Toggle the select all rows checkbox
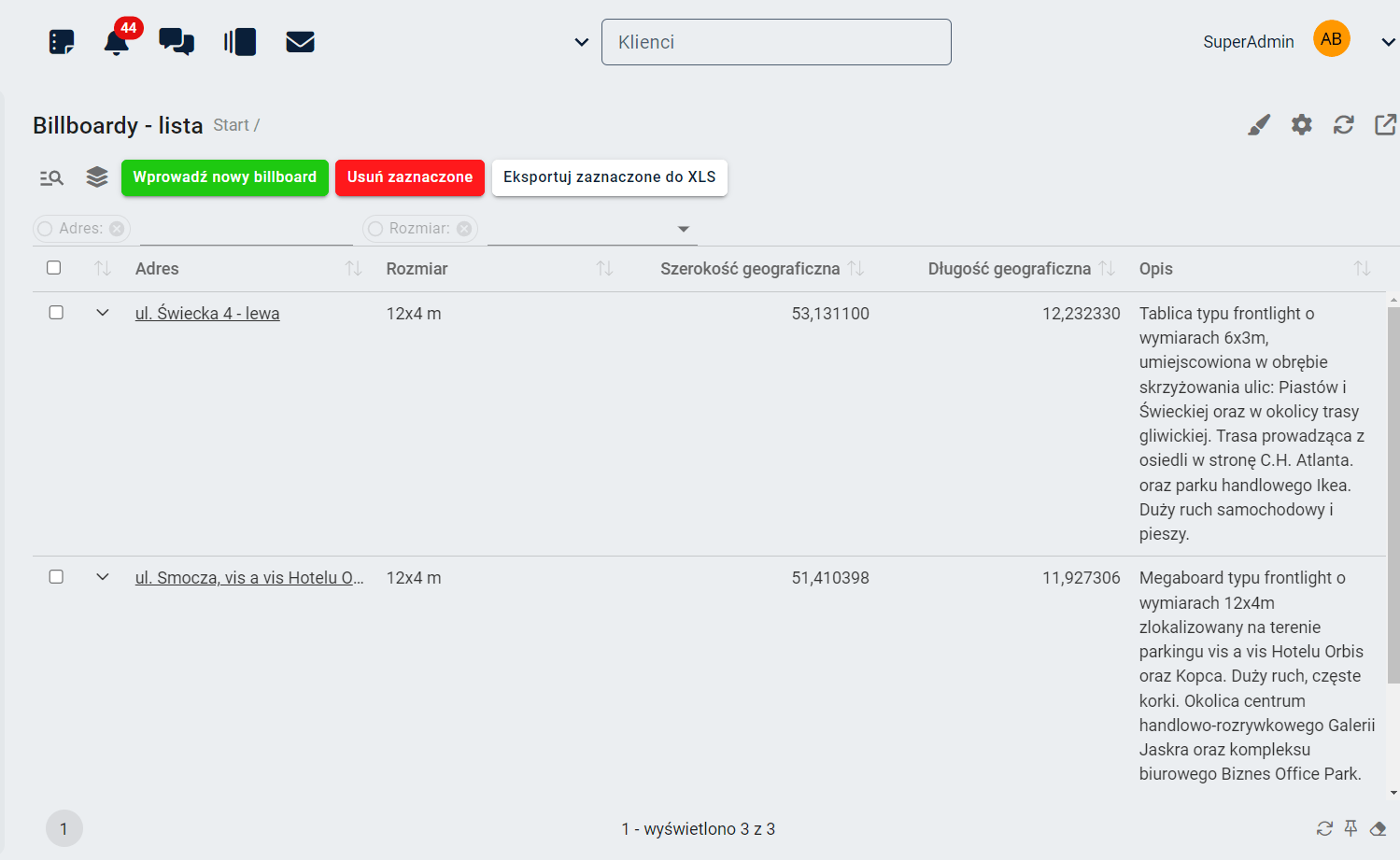The image size is (1400, 860). coord(54,268)
